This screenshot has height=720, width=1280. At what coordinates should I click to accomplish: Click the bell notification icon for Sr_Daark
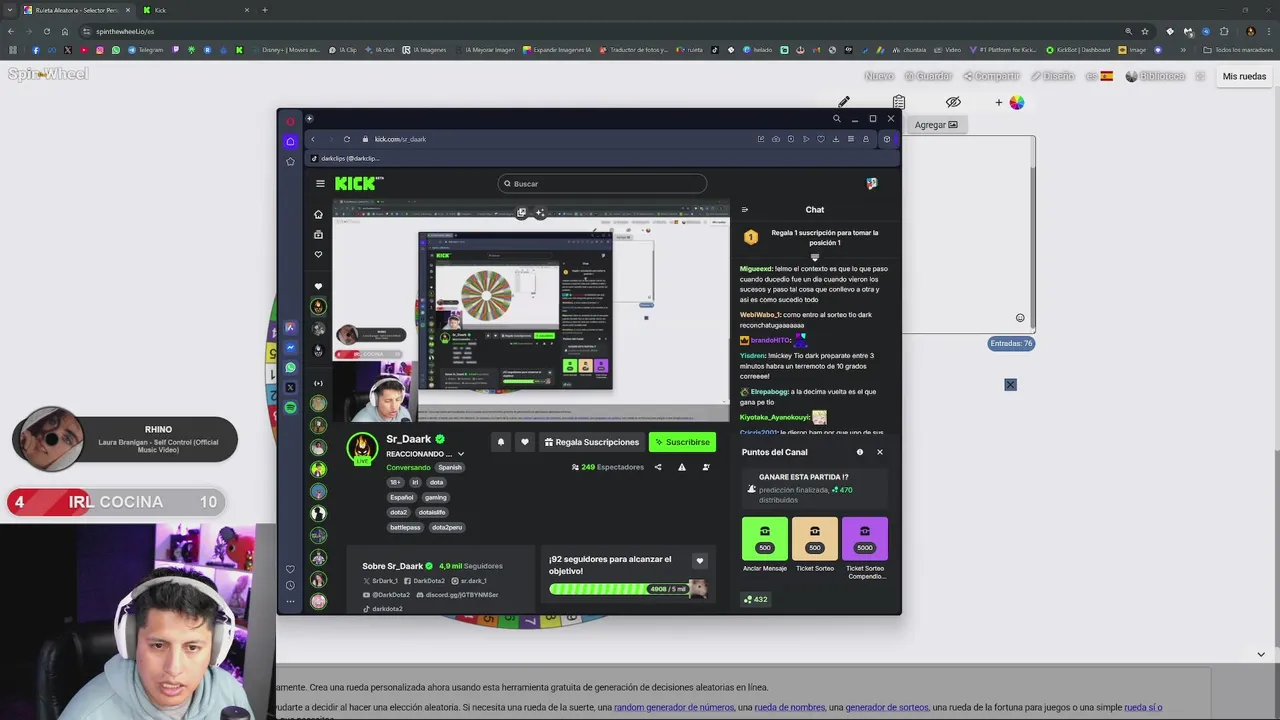[x=501, y=442]
